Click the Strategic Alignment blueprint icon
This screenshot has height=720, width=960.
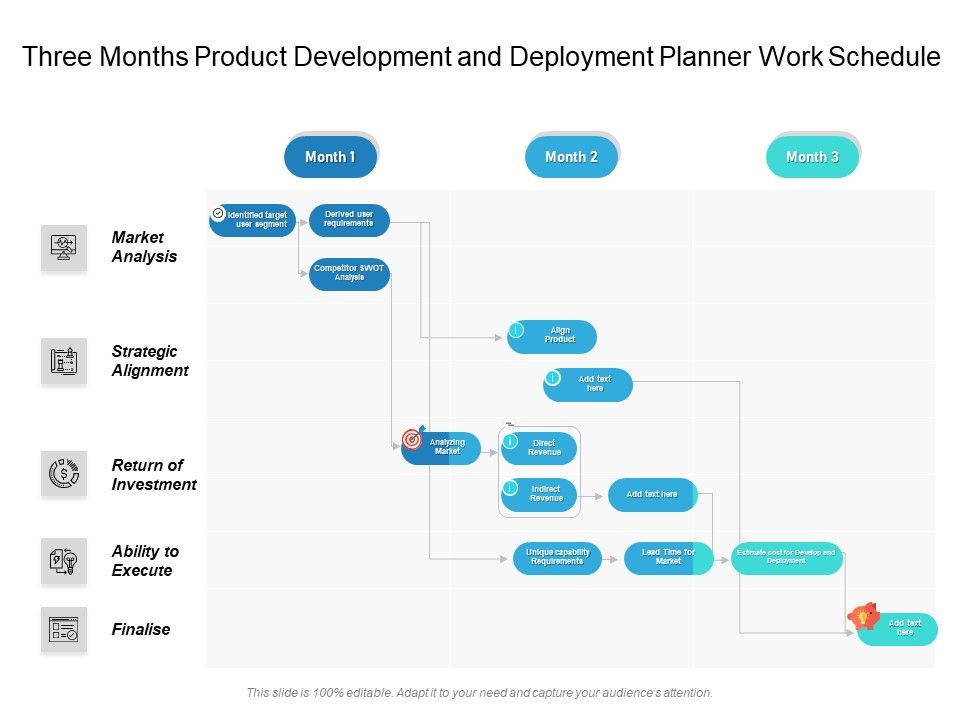point(64,361)
